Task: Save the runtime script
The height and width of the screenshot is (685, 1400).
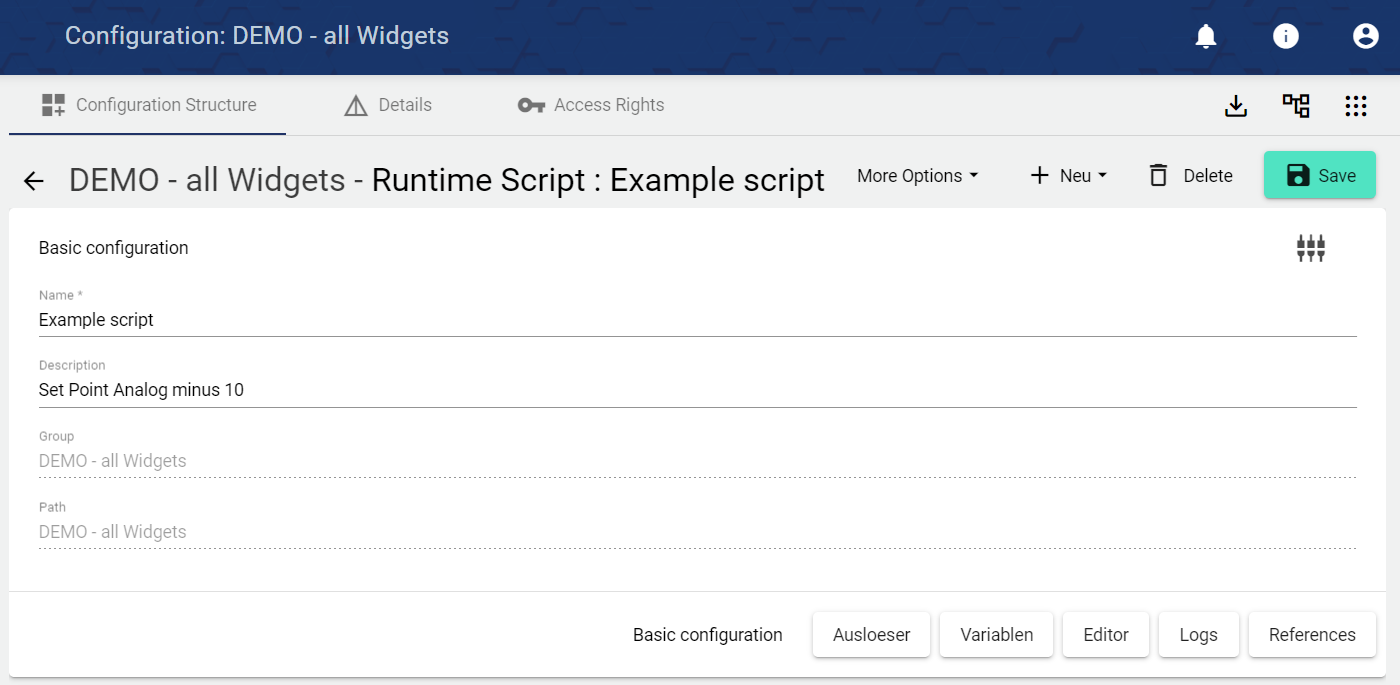Action: tap(1319, 176)
